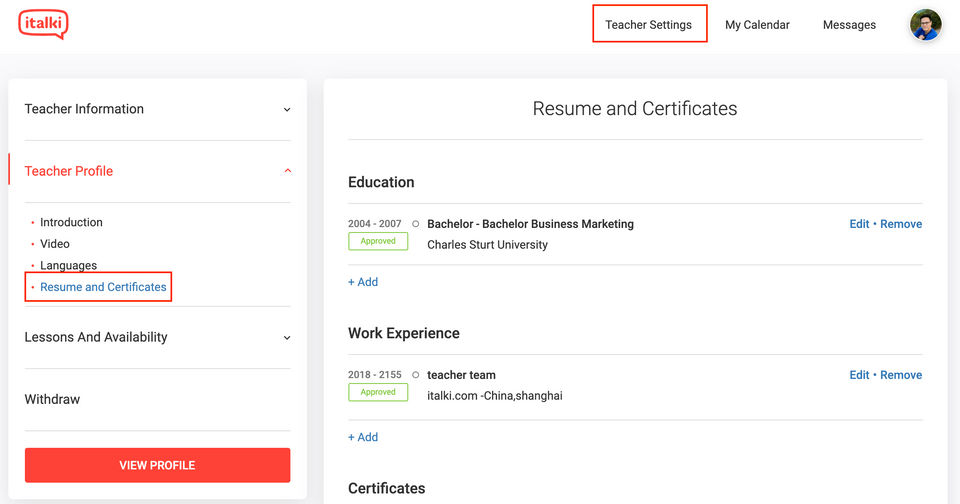Remove the Charles Sturt University education

coord(901,224)
